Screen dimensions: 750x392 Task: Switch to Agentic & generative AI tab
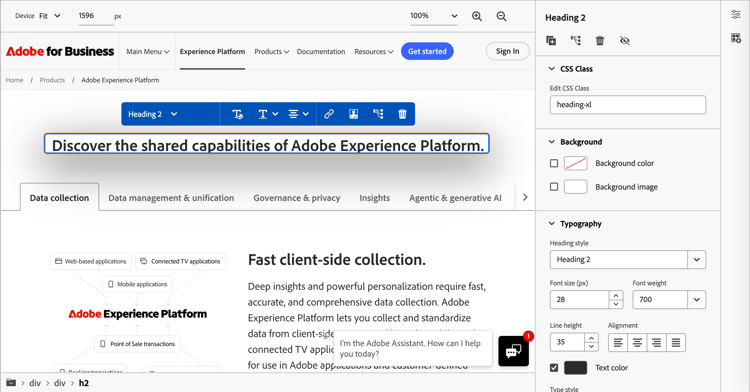click(x=455, y=198)
